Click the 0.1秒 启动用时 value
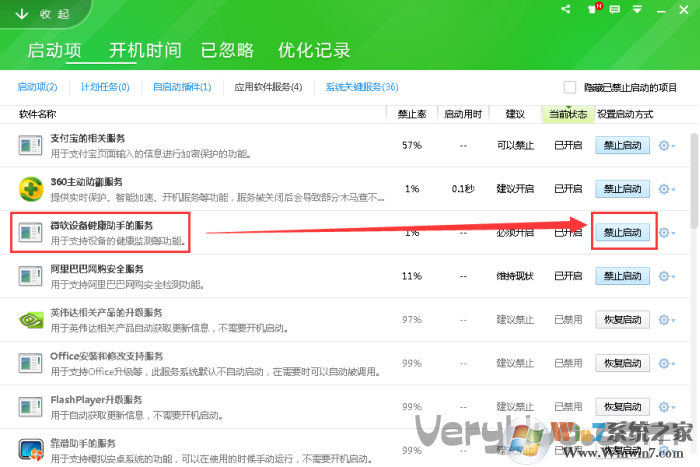The height and width of the screenshot is (467, 700). (x=463, y=189)
